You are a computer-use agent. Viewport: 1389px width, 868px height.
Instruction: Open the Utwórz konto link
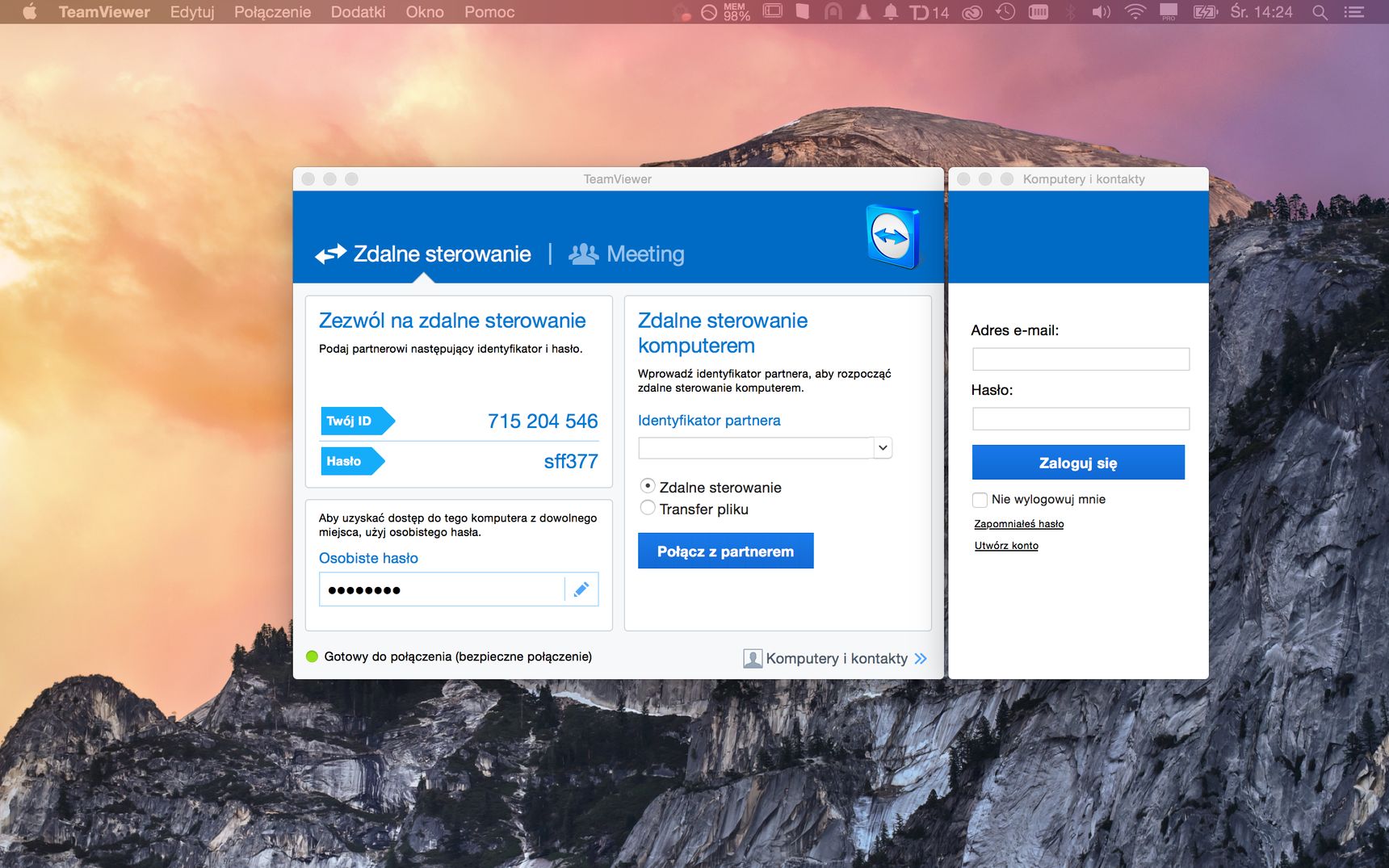[1006, 546]
